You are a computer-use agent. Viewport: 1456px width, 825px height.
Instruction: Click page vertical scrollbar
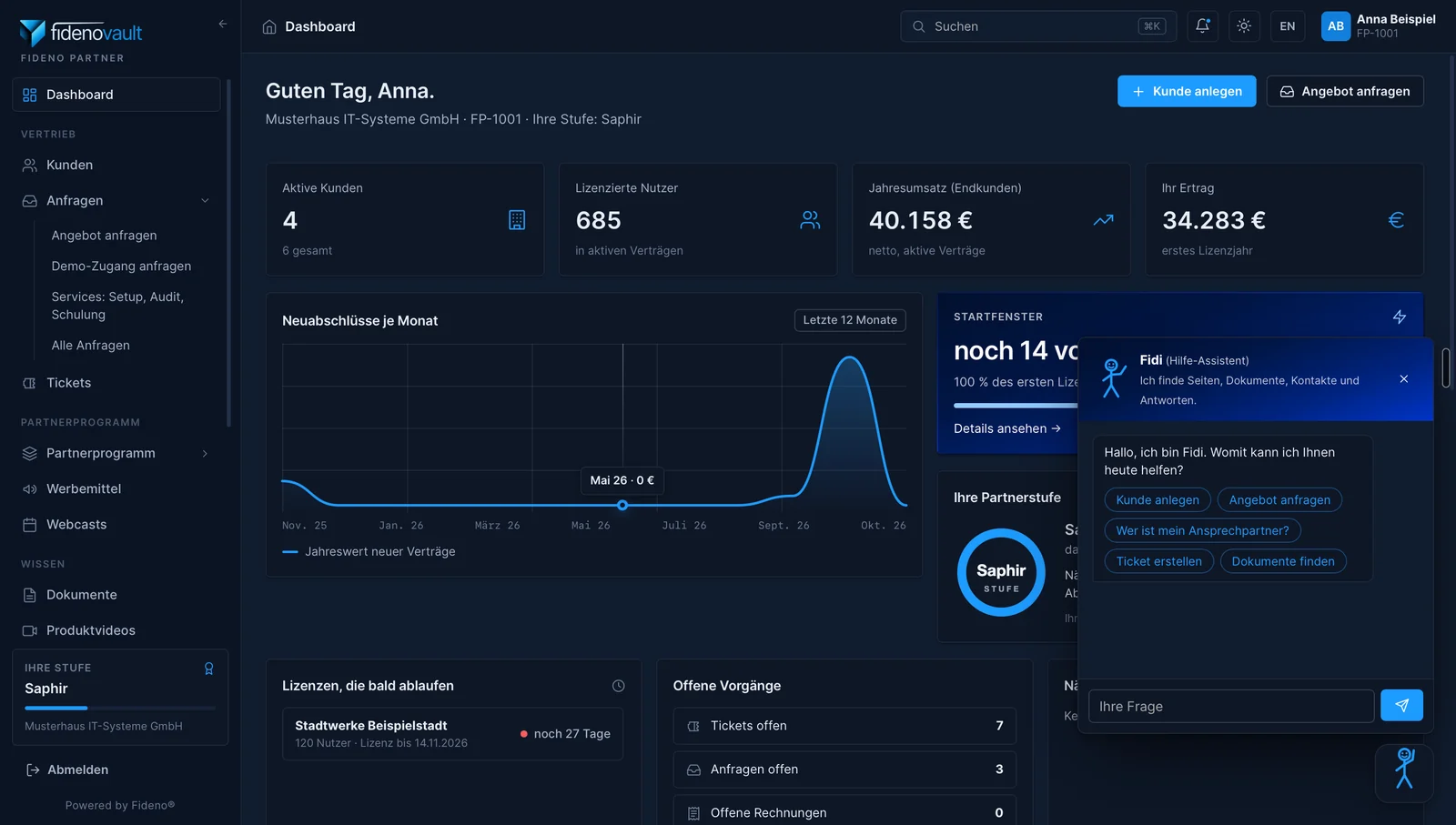click(1447, 367)
